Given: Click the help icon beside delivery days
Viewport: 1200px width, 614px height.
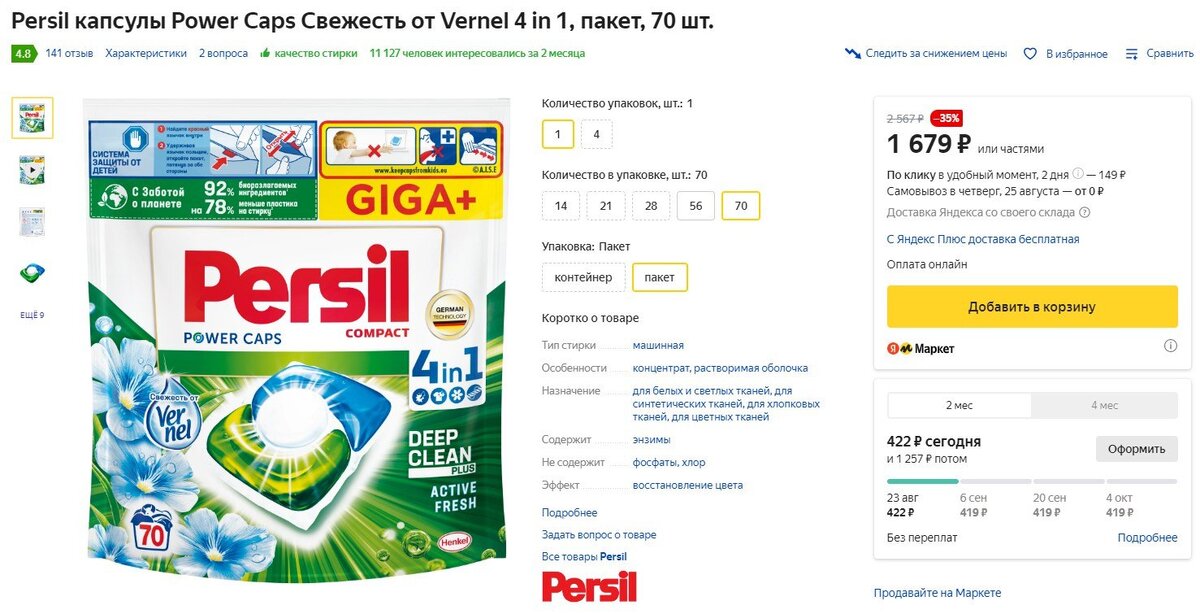Looking at the screenshot, I should (x=1078, y=174).
